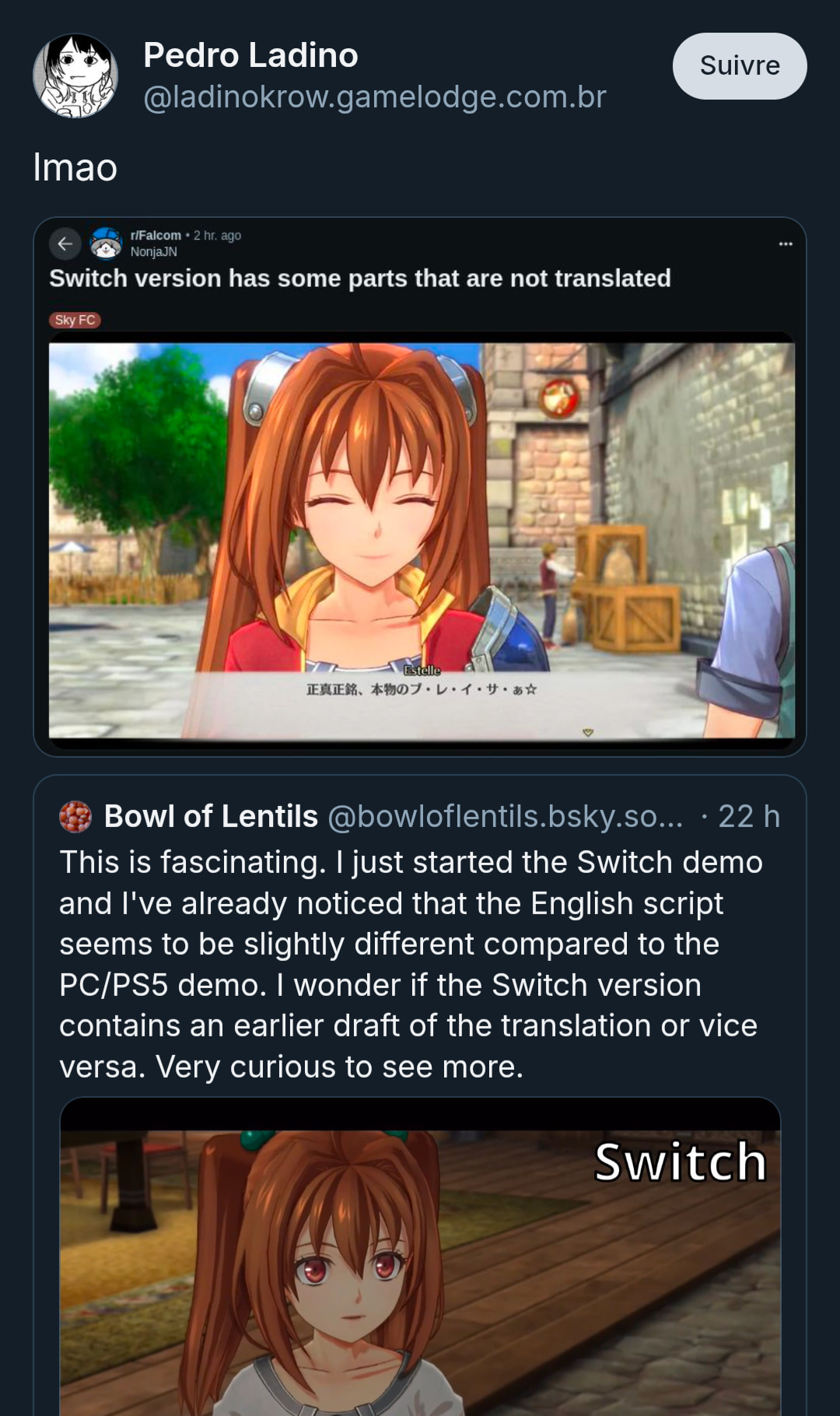Image resolution: width=840 pixels, height=1416 pixels.
Task: Open the Estelle game screenshot image
Action: point(422,540)
